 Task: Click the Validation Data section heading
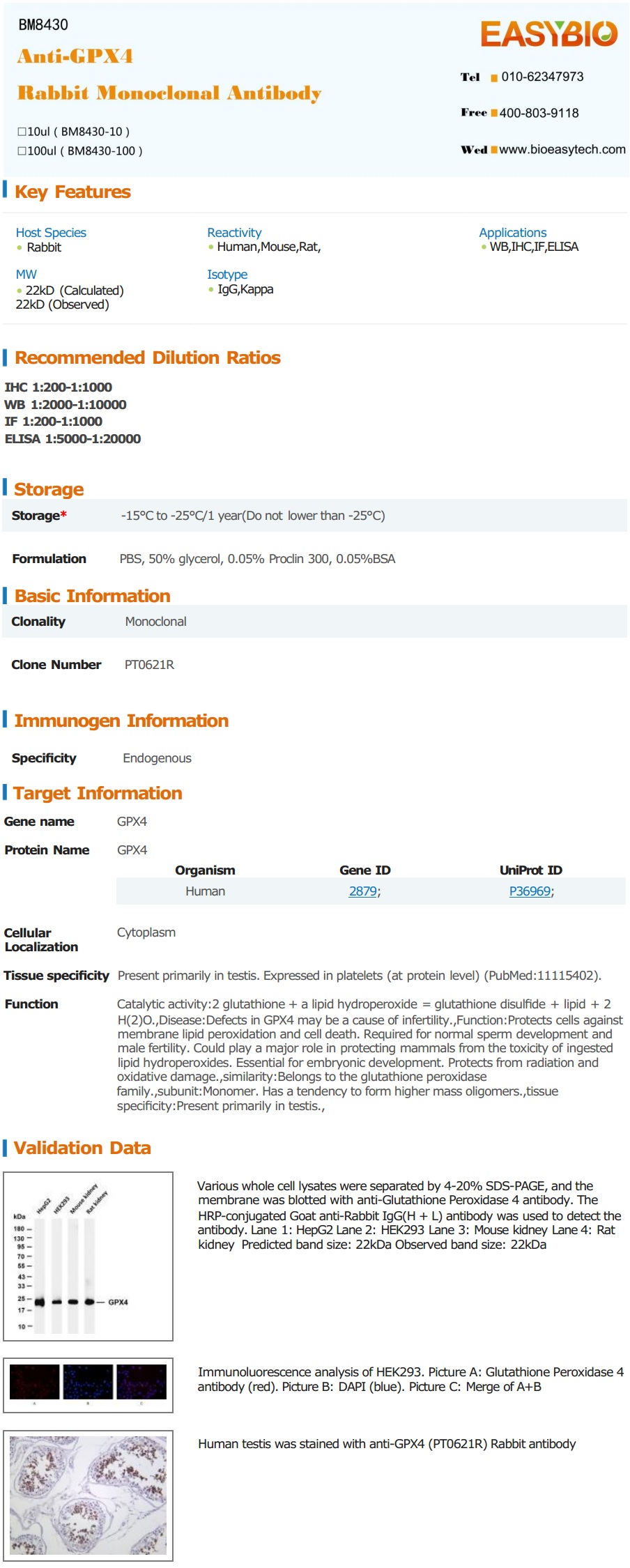point(82,1148)
